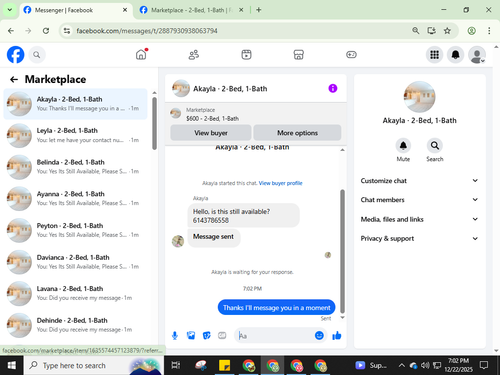Expand the Customize chat section

click(x=419, y=181)
